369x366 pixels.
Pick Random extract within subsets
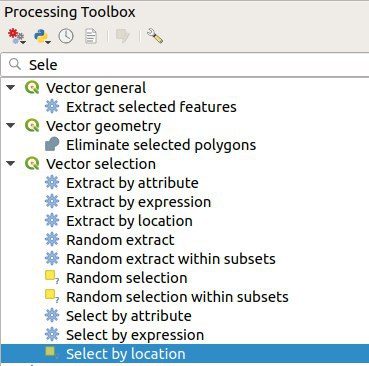coord(171,259)
